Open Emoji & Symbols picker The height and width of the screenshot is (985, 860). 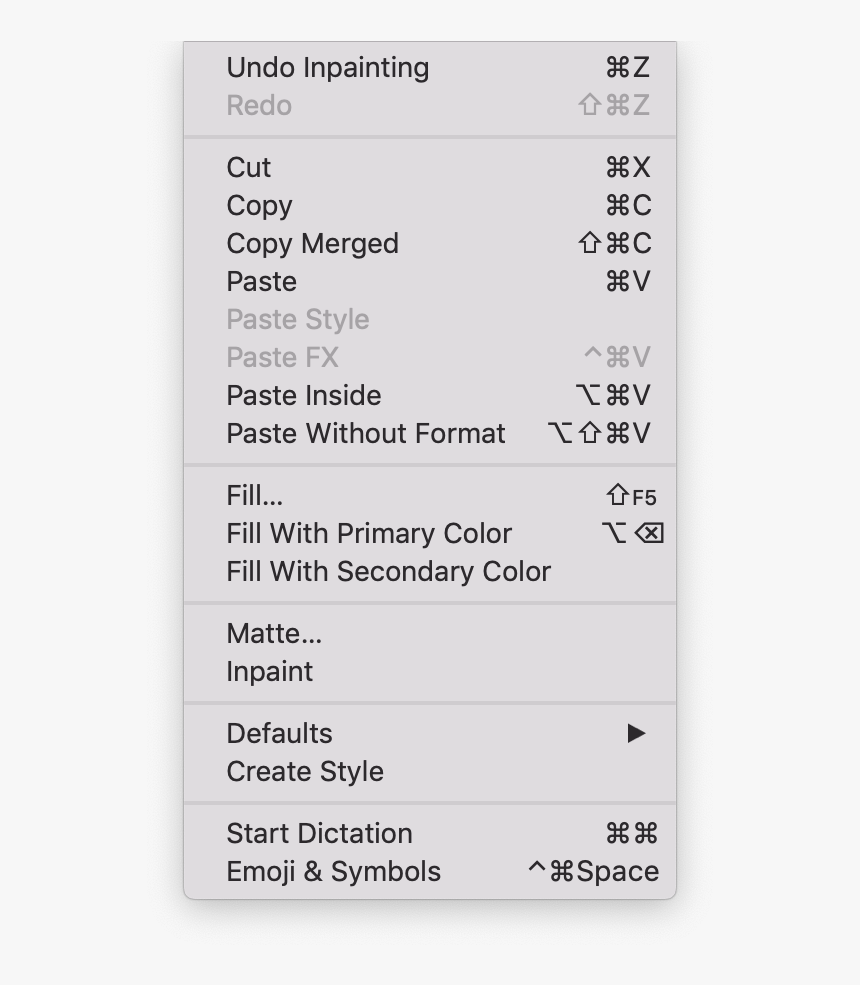coord(332,871)
